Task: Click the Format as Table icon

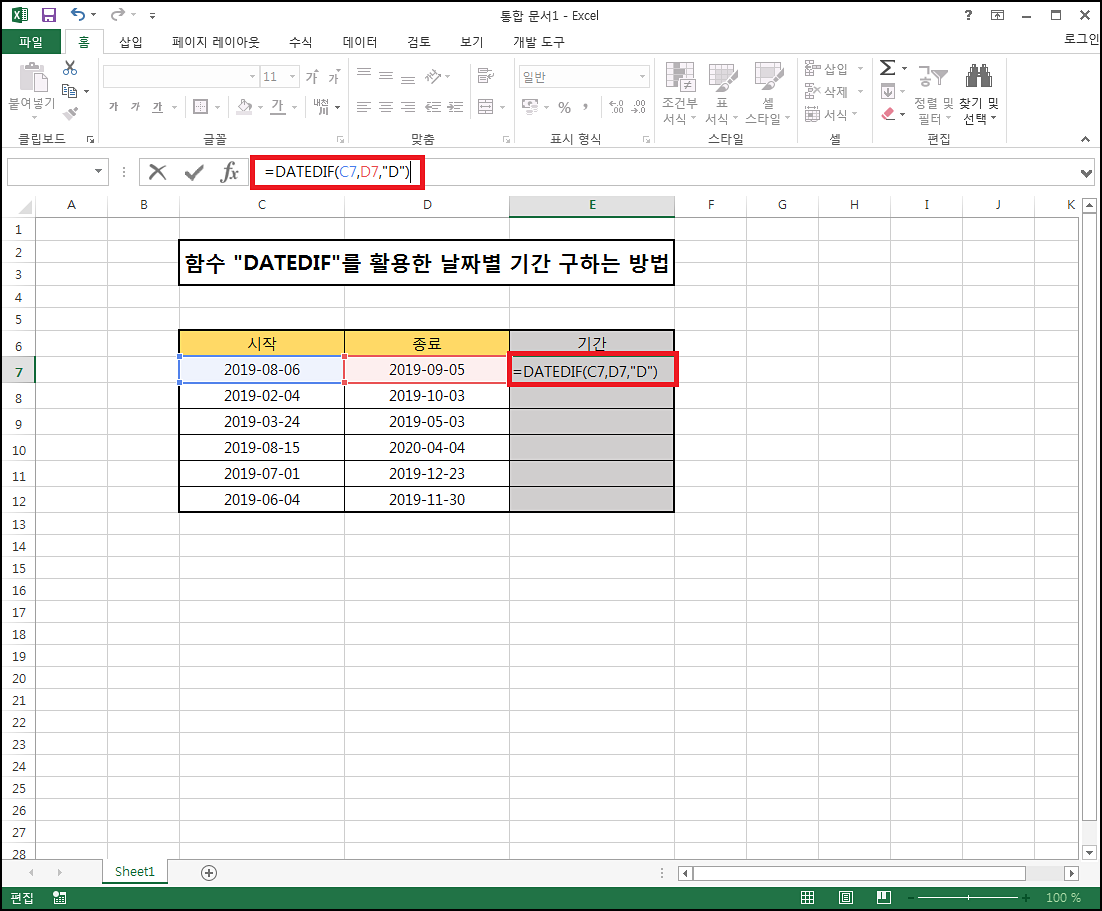Action: (x=722, y=77)
